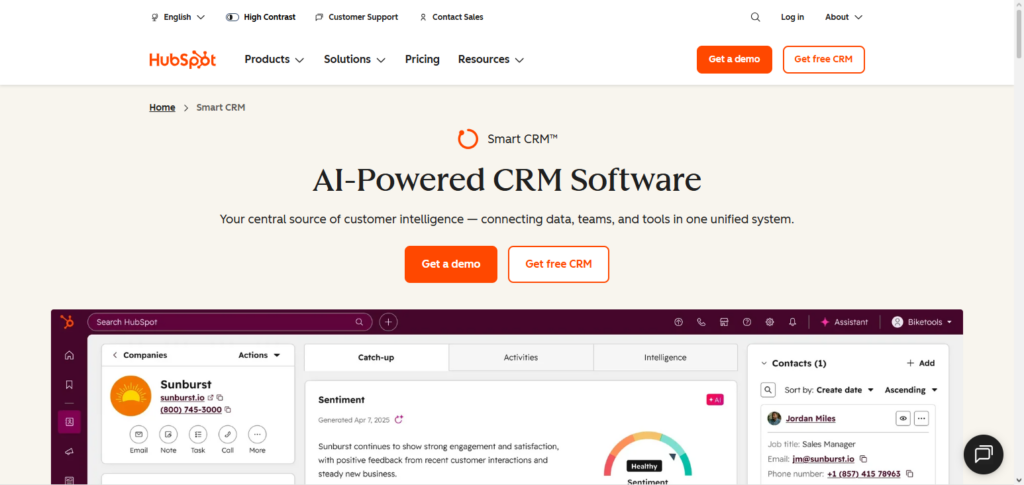Click the megaphone marketing icon in sidebar
1024x485 pixels.
(x=69, y=451)
